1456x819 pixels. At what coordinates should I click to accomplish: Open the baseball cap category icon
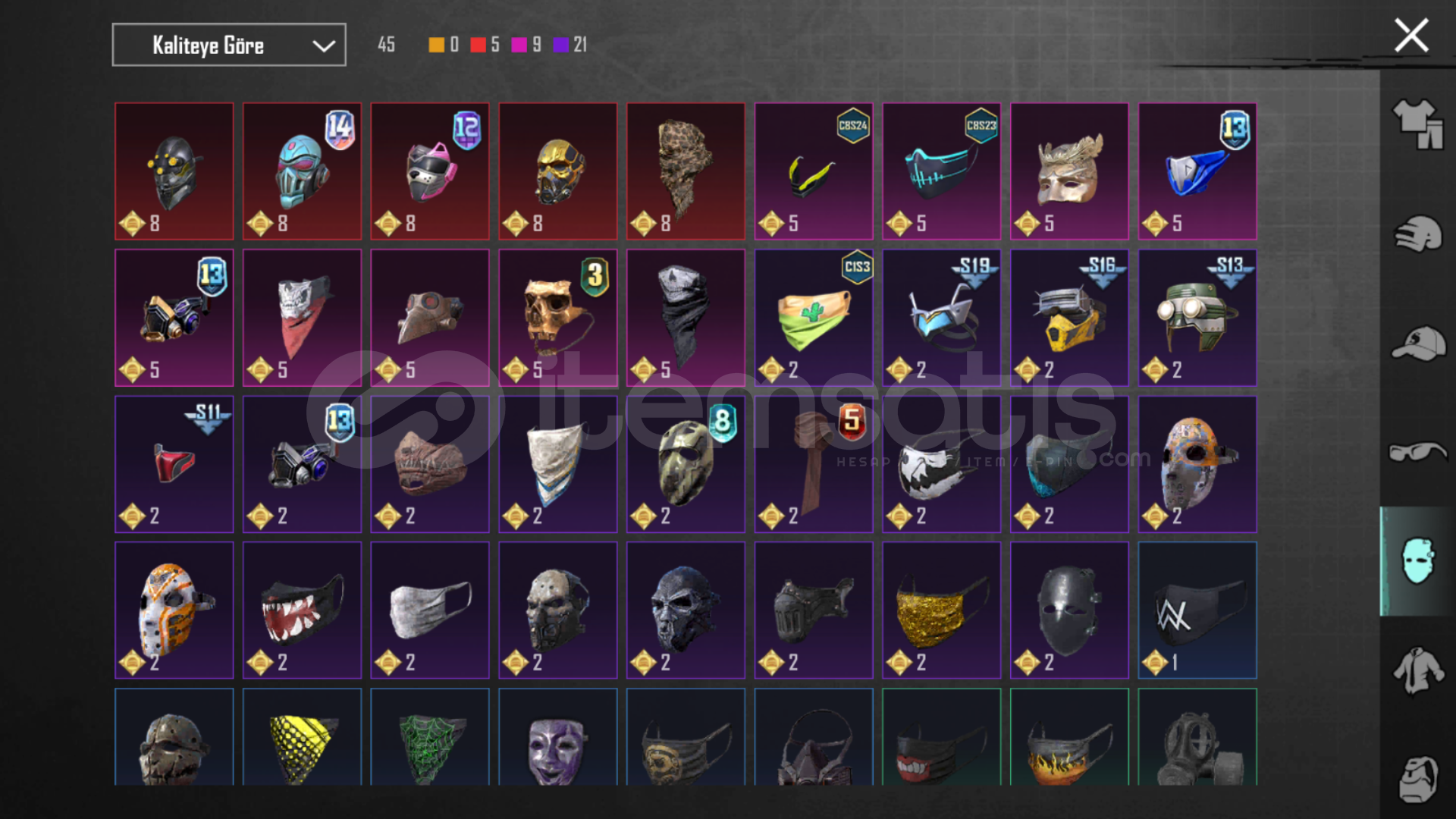pyautogui.click(x=1418, y=344)
